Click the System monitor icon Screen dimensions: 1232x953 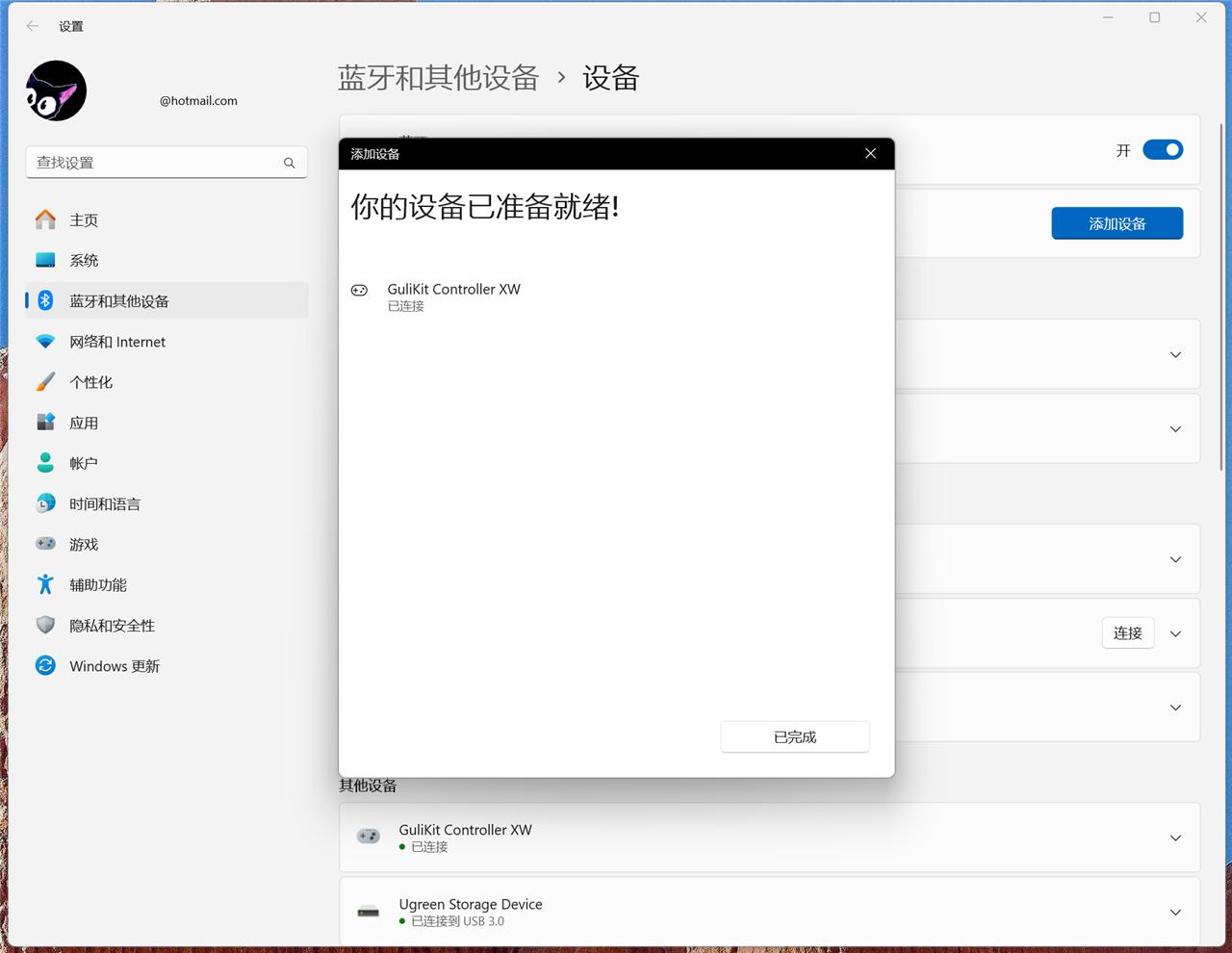coord(45,260)
